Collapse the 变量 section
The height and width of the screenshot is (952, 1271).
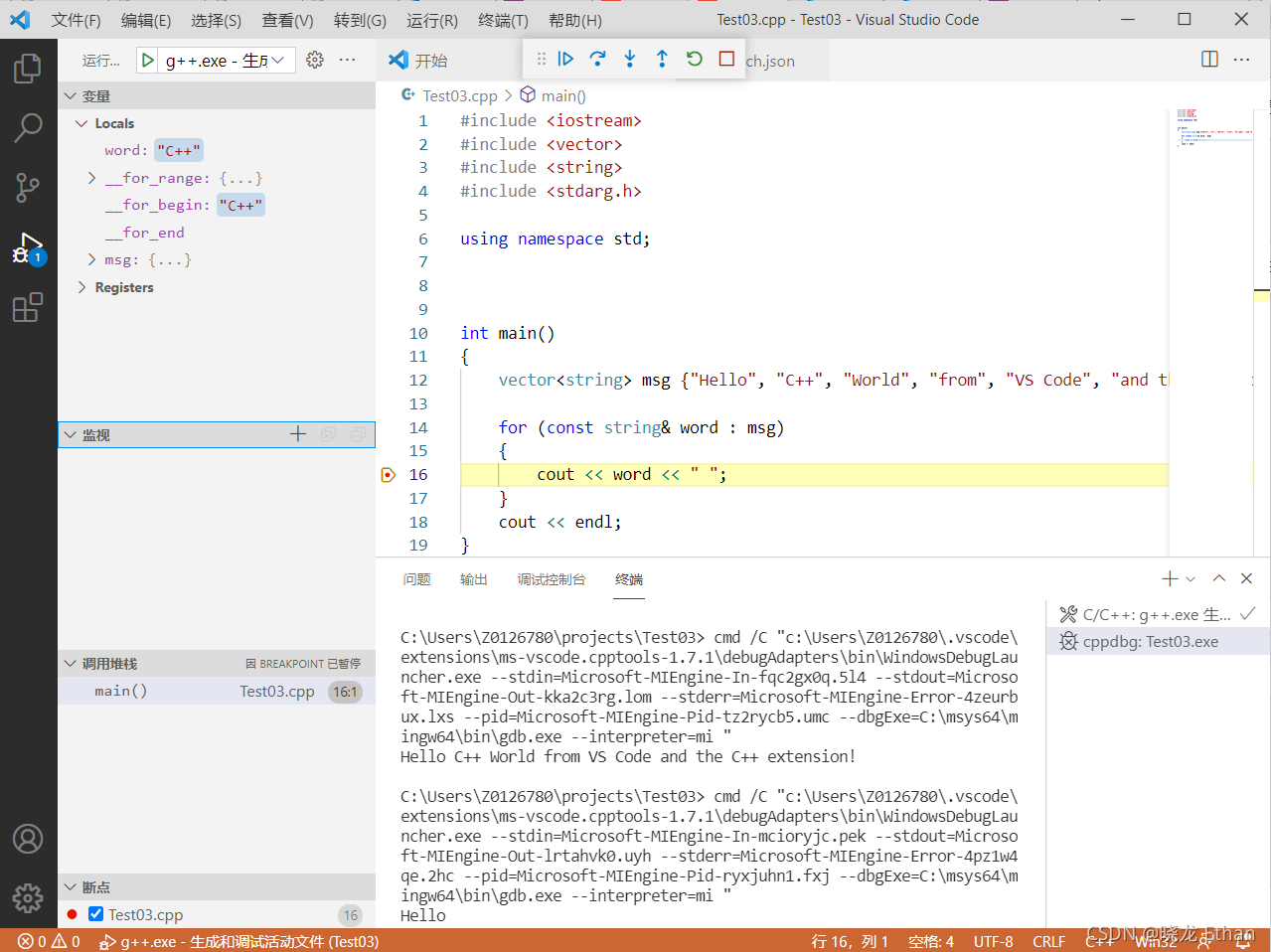click(x=71, y=96)
